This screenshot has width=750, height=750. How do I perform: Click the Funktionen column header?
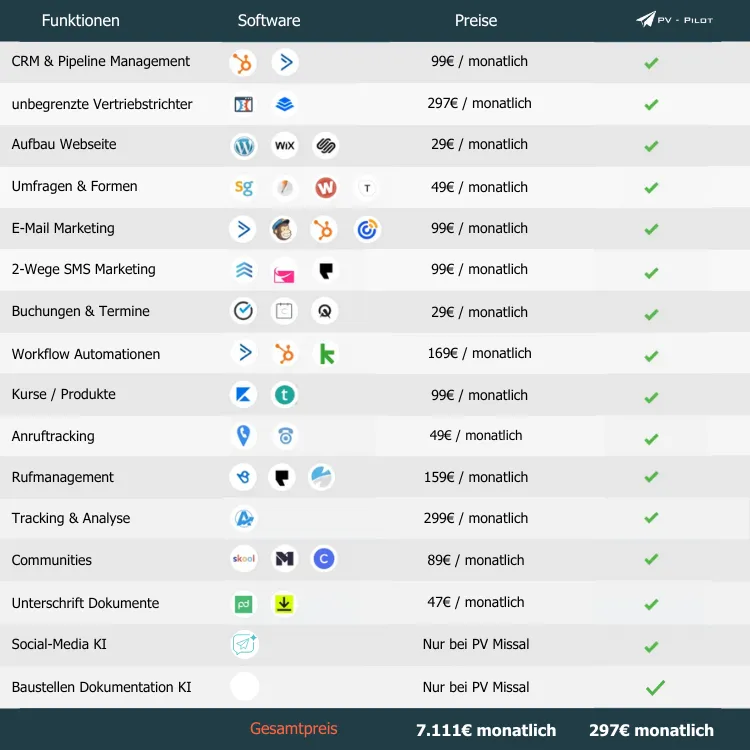click(80, 20)
